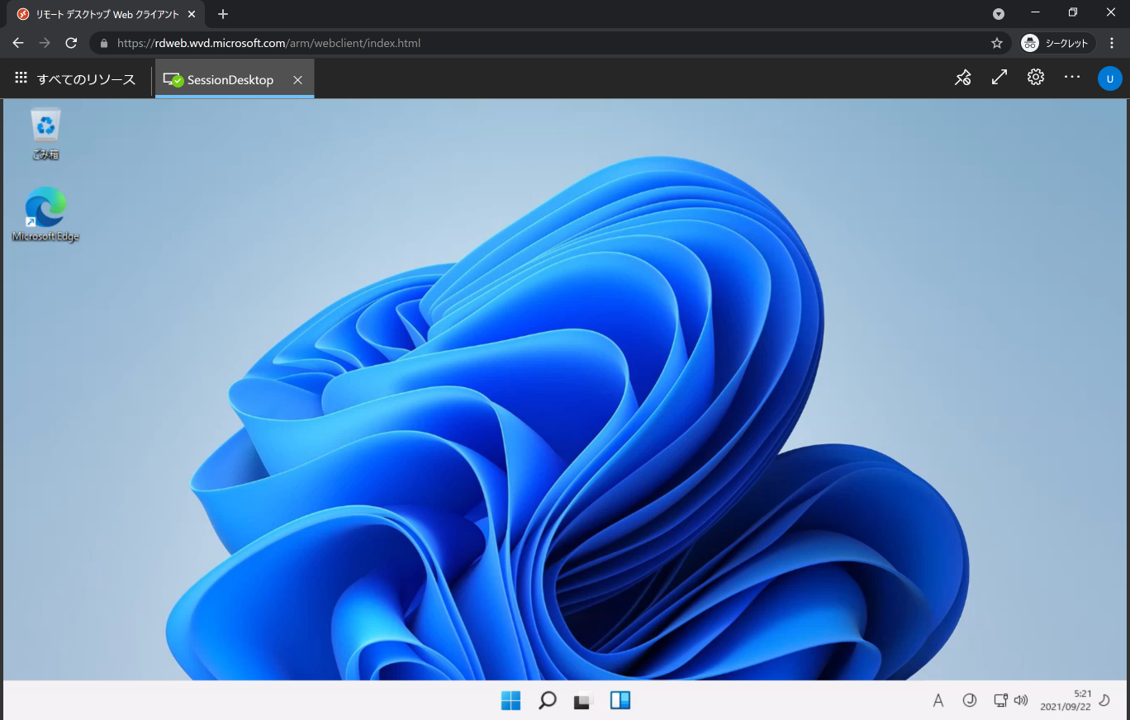
Task: Toggle the IME input mode 'A' indicator
Action: click(938, 701)
